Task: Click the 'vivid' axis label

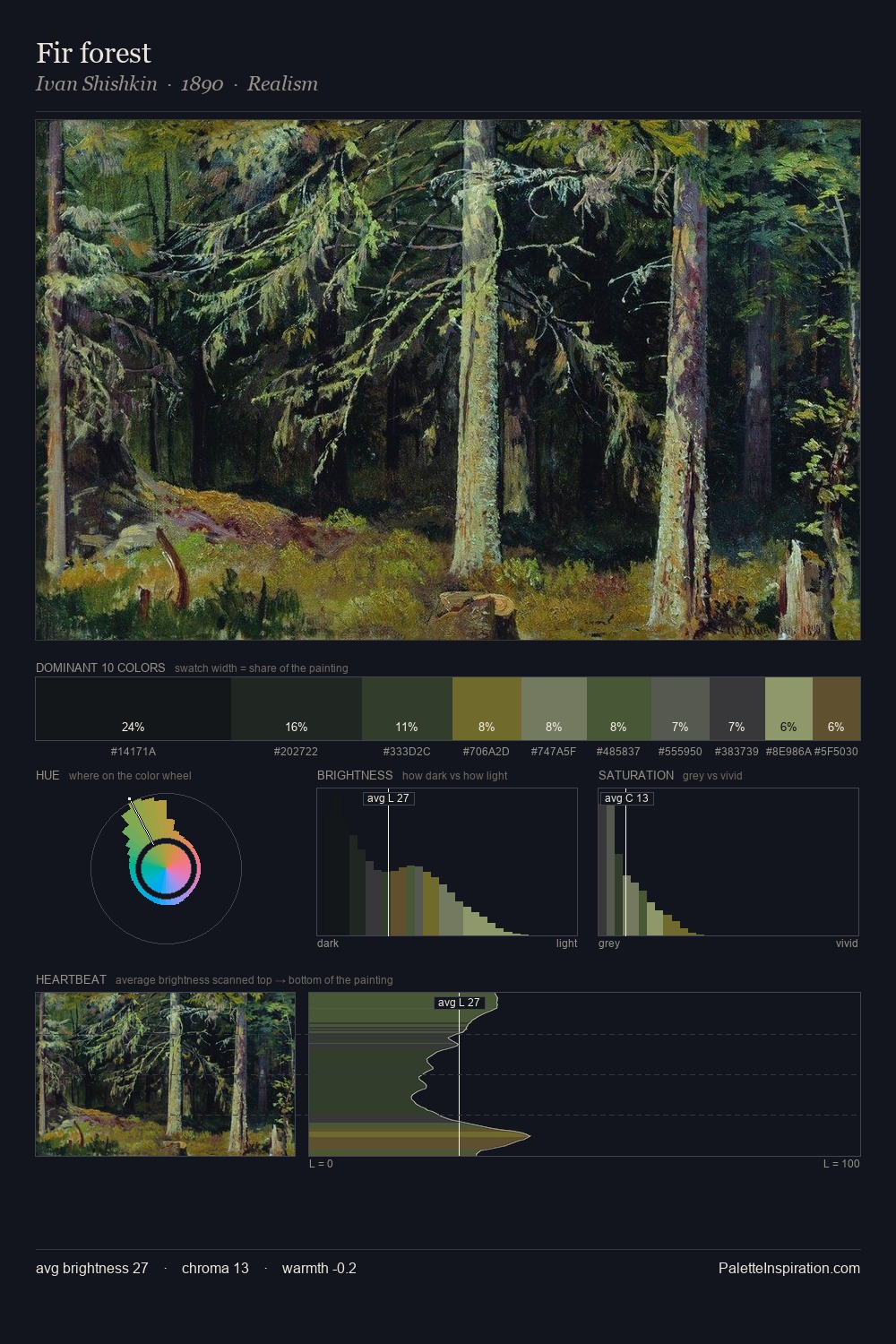Action: (x=847, y=943)
